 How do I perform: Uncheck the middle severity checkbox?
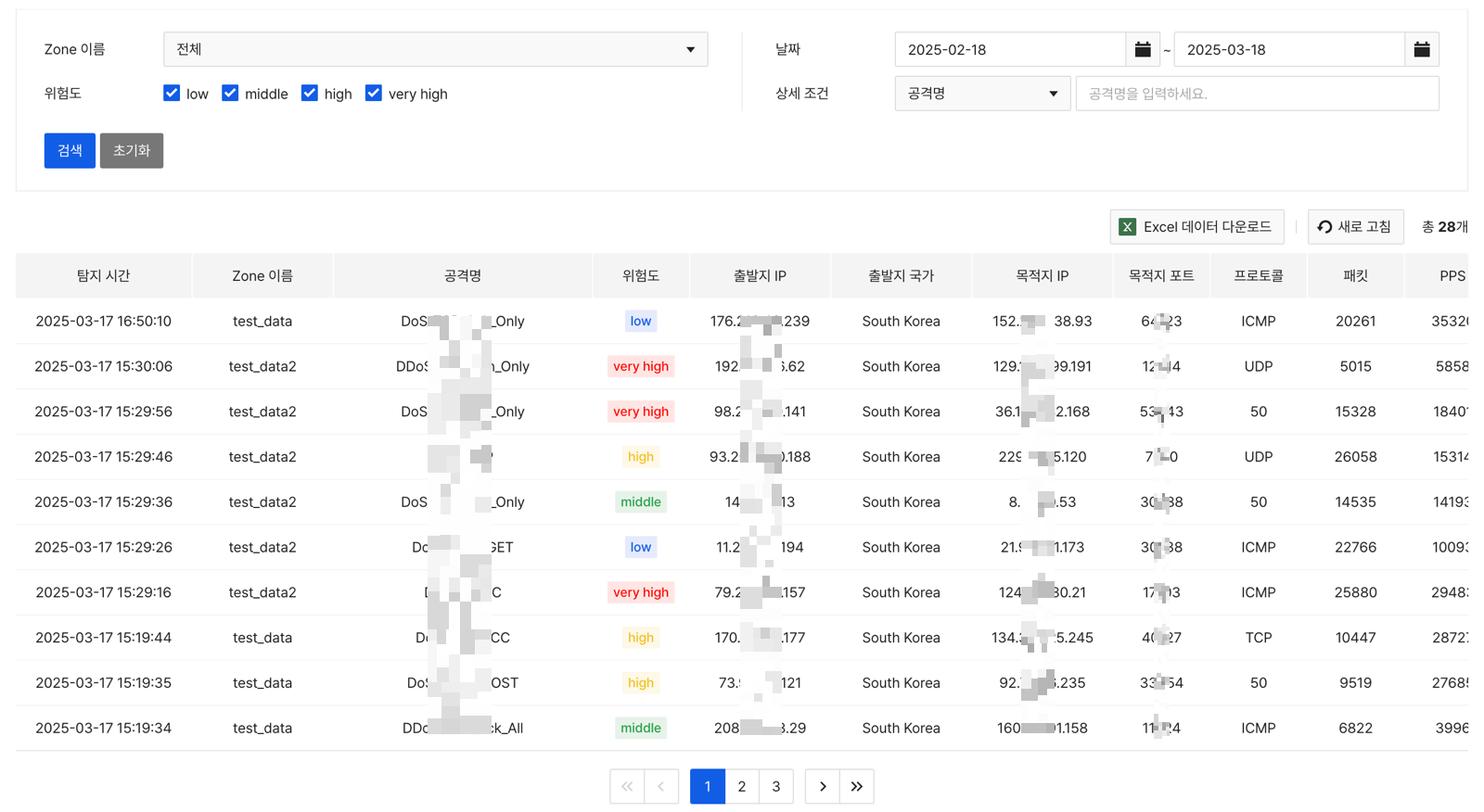point(230,93)
